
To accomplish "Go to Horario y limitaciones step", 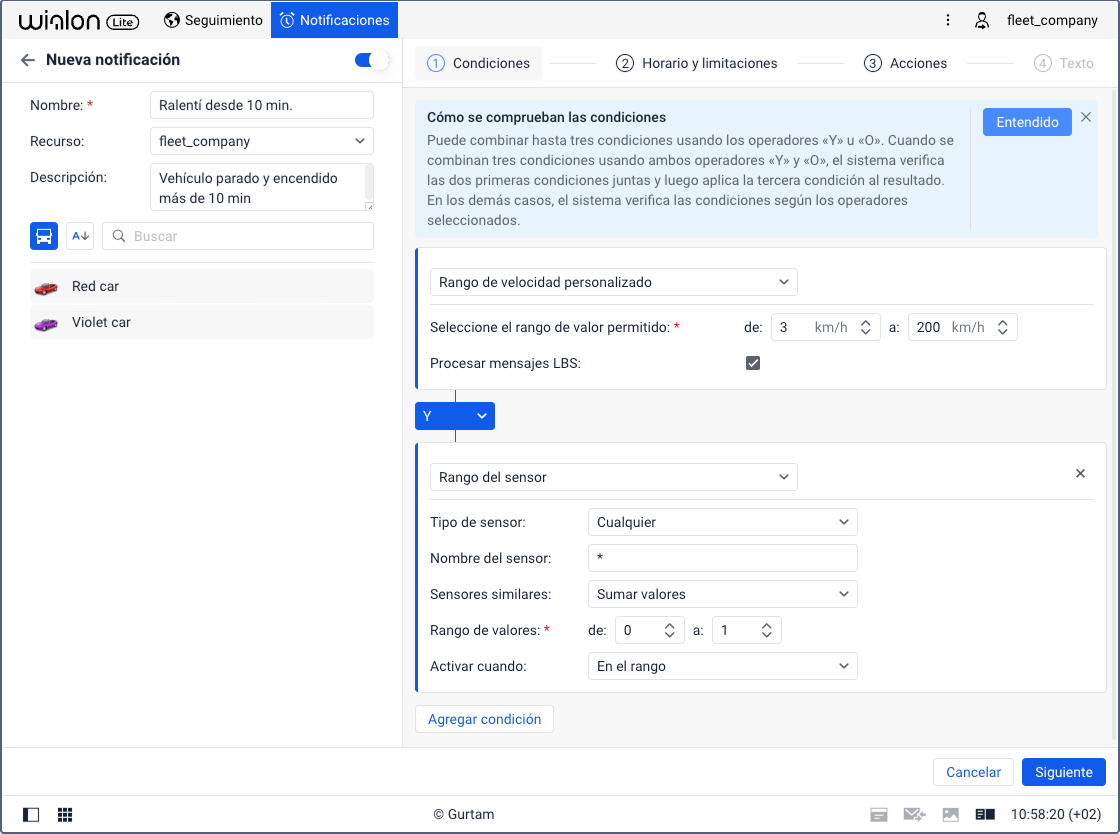I will [x=697, y=63].
